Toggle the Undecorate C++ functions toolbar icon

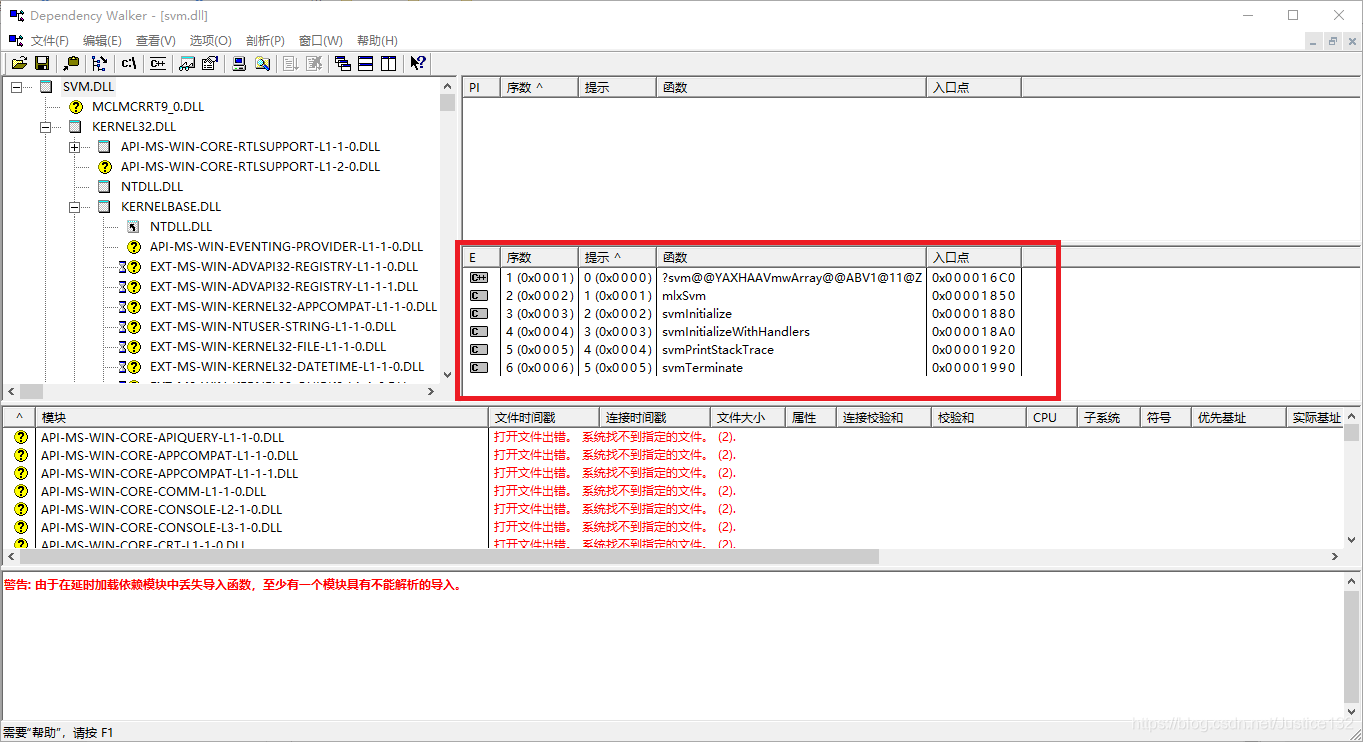(158, 63)
